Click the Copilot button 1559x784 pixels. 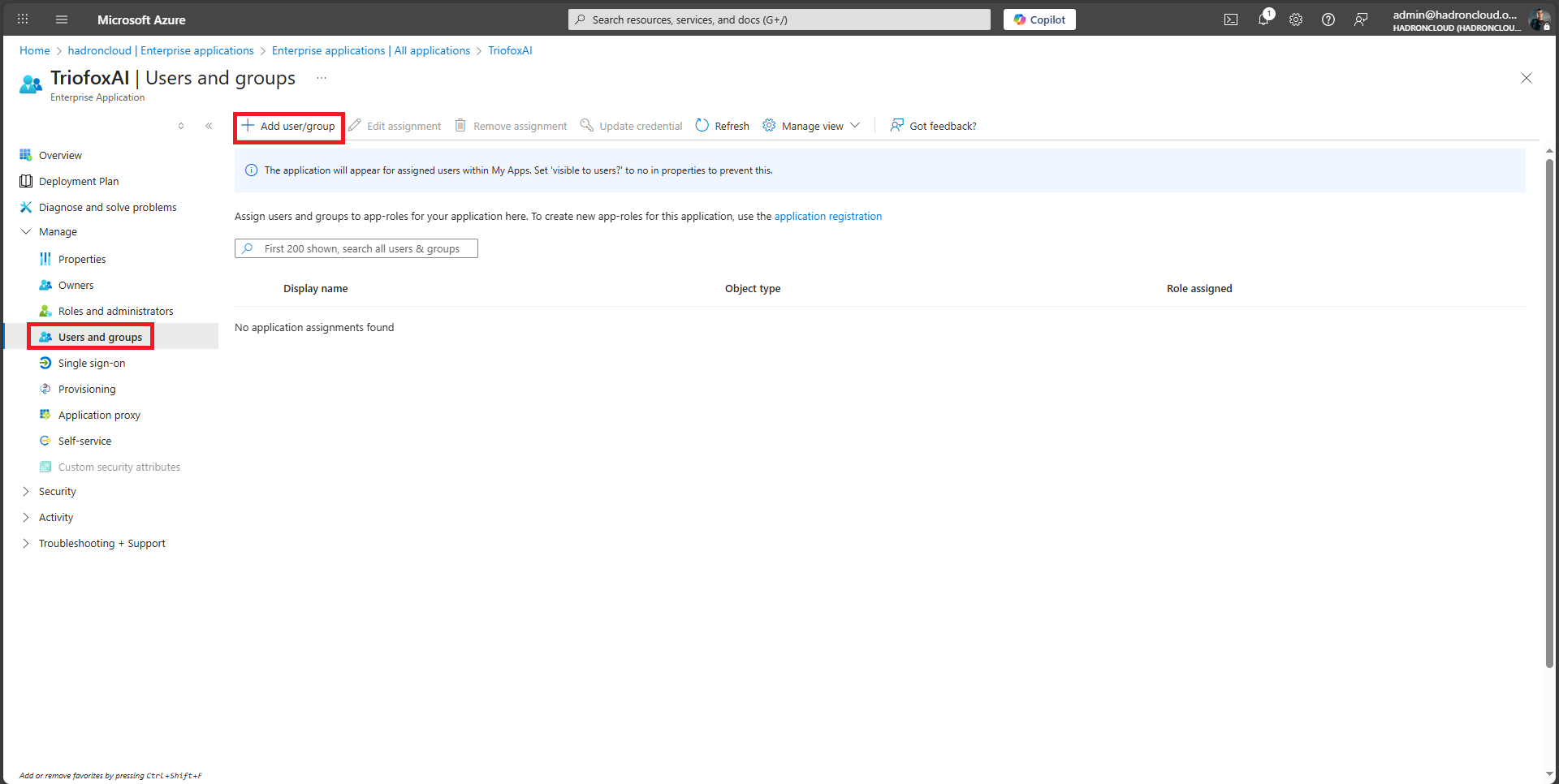point(1039,19)
